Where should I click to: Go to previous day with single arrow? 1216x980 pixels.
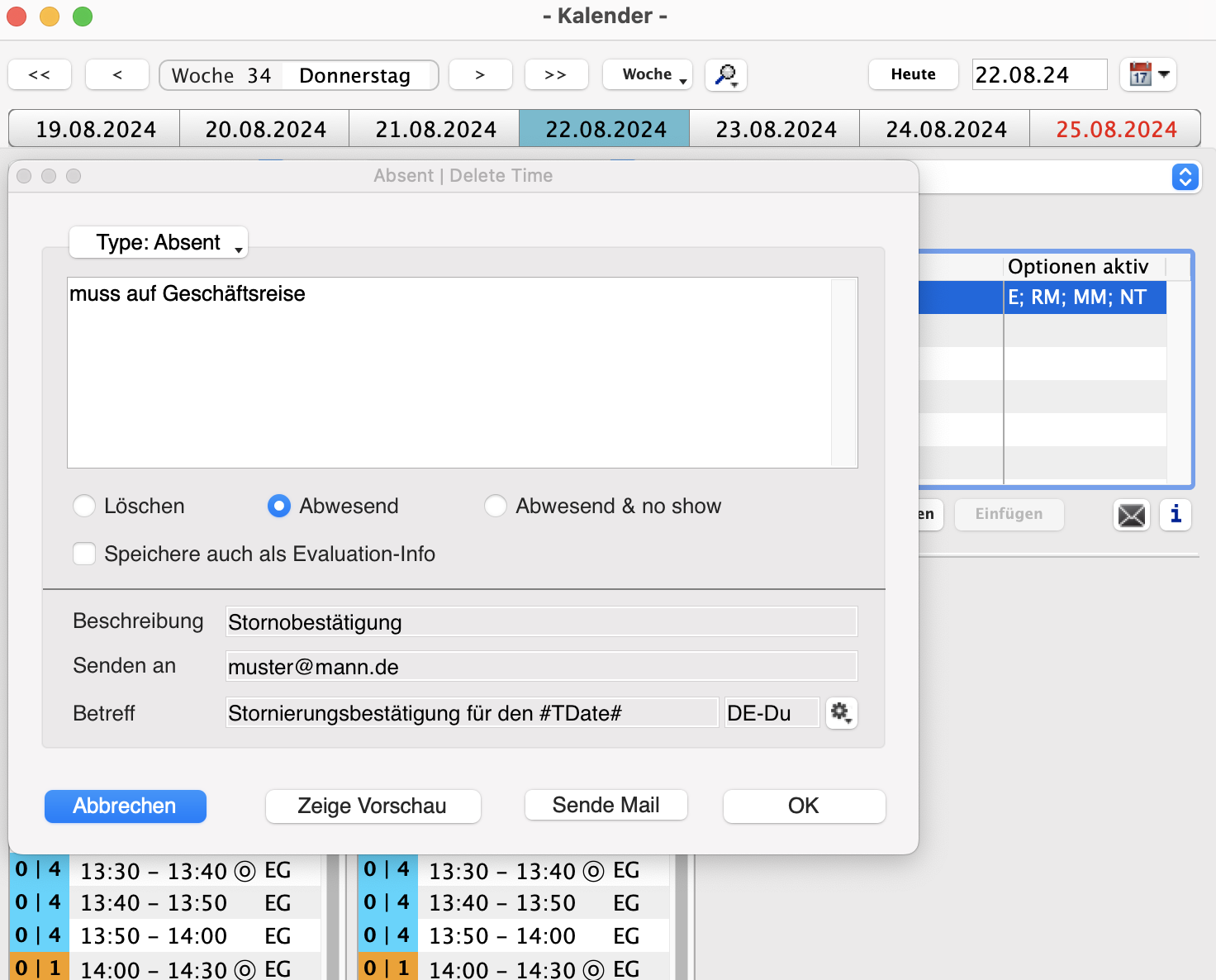(117, 74)
